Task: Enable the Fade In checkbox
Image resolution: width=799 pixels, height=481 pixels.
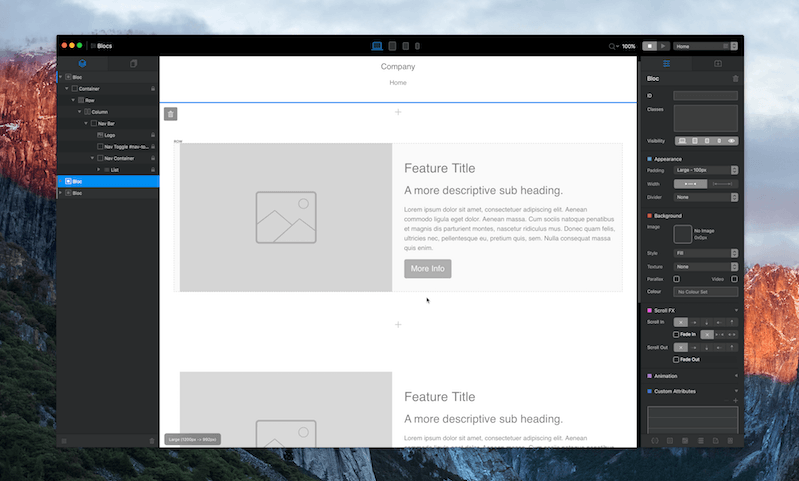Action: (x=676, y=334)
